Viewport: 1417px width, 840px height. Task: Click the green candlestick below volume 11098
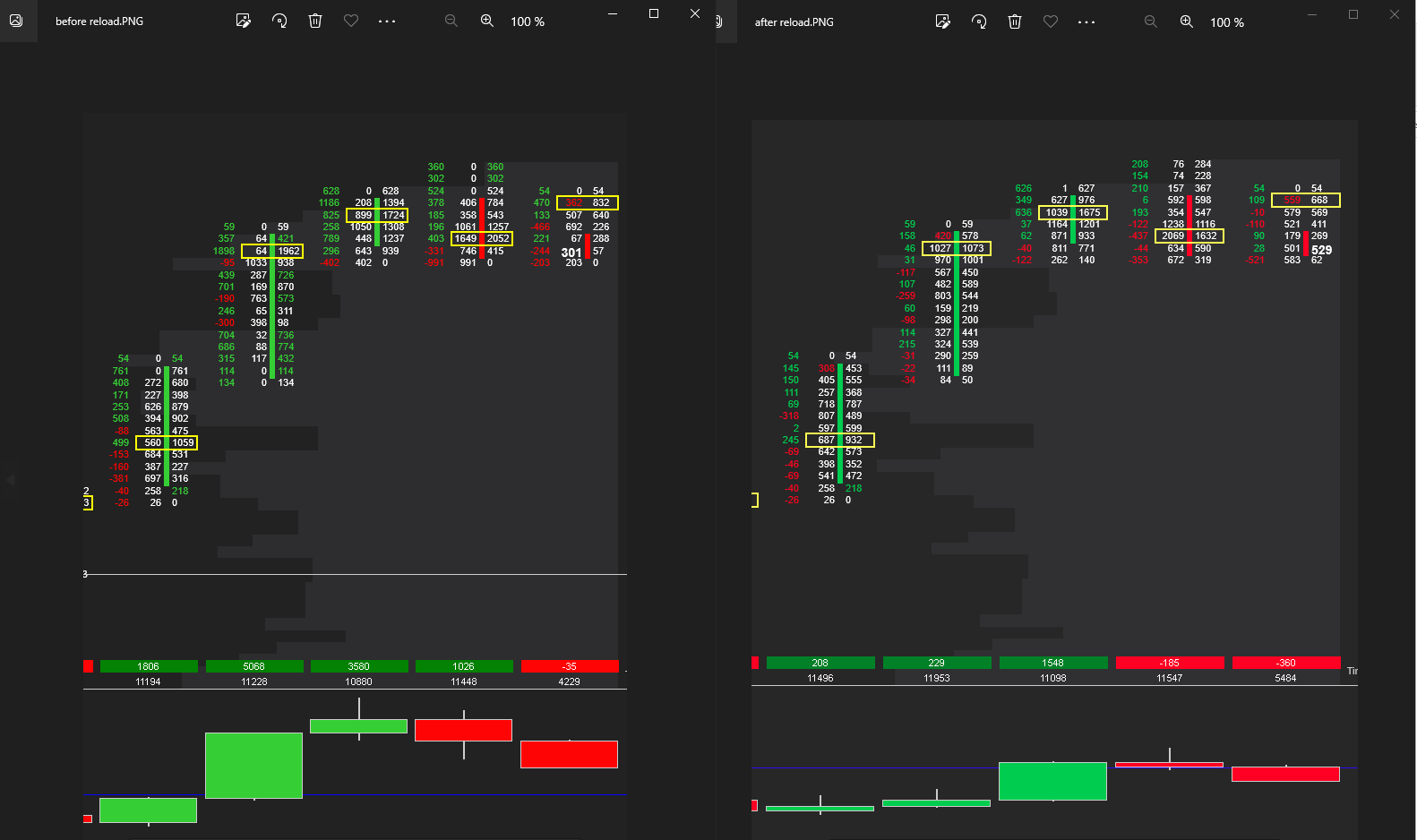tap(1053, 781)
